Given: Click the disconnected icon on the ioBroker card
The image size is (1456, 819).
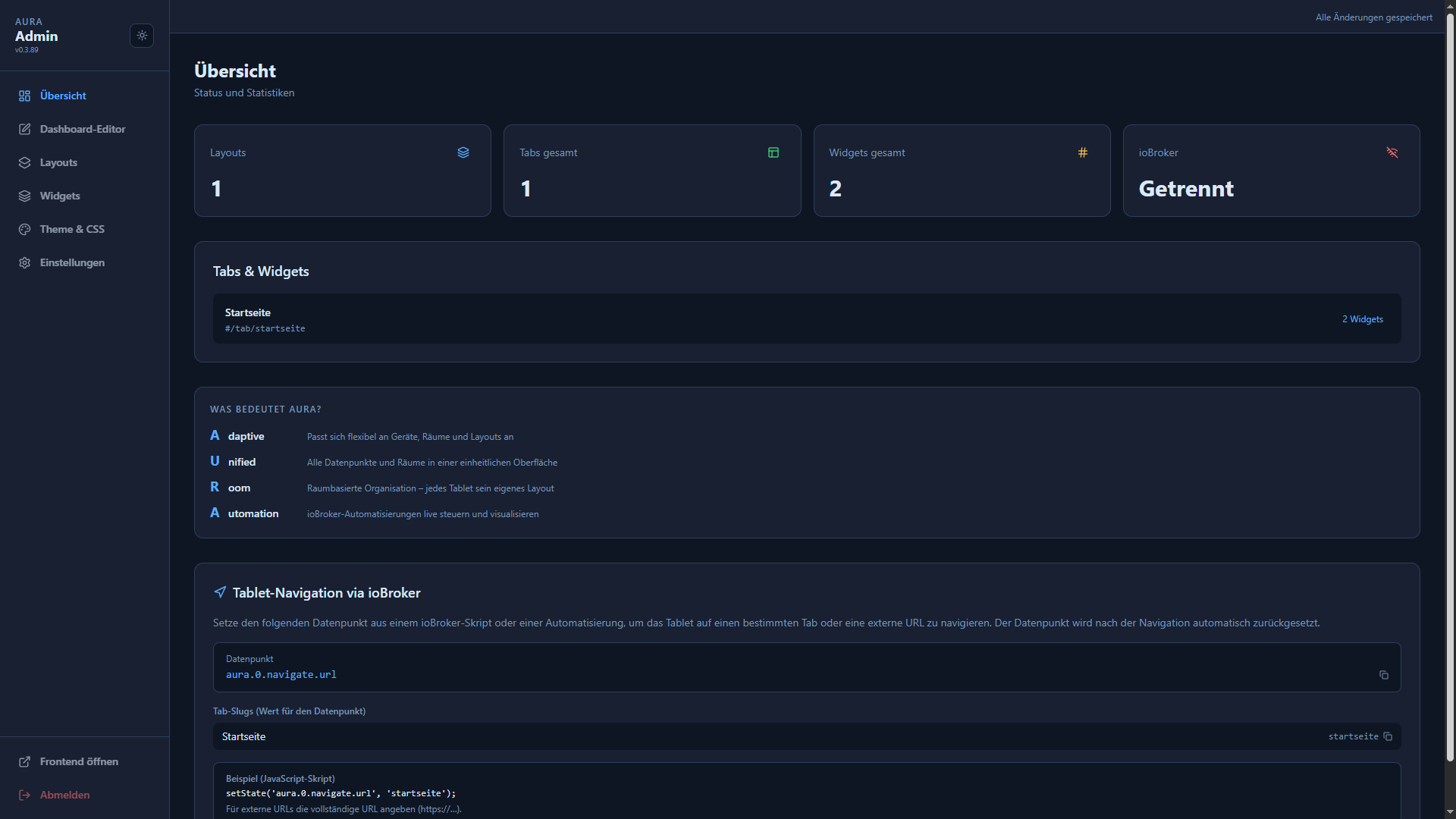Looking at the screenshot, I should (x=1393, y=152).
